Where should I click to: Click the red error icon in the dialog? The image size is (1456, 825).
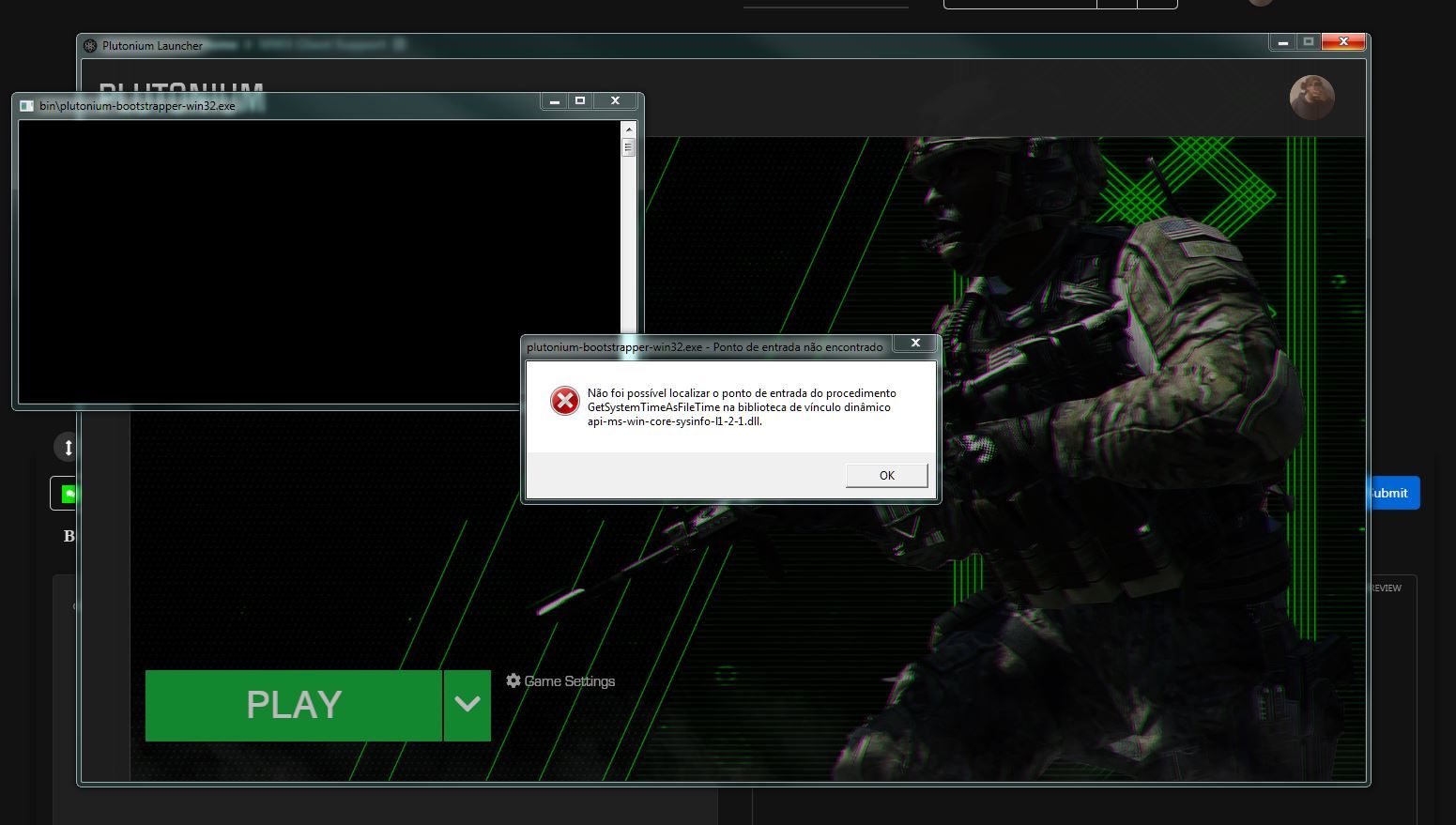pyautogui.click(x=564, y=401)
